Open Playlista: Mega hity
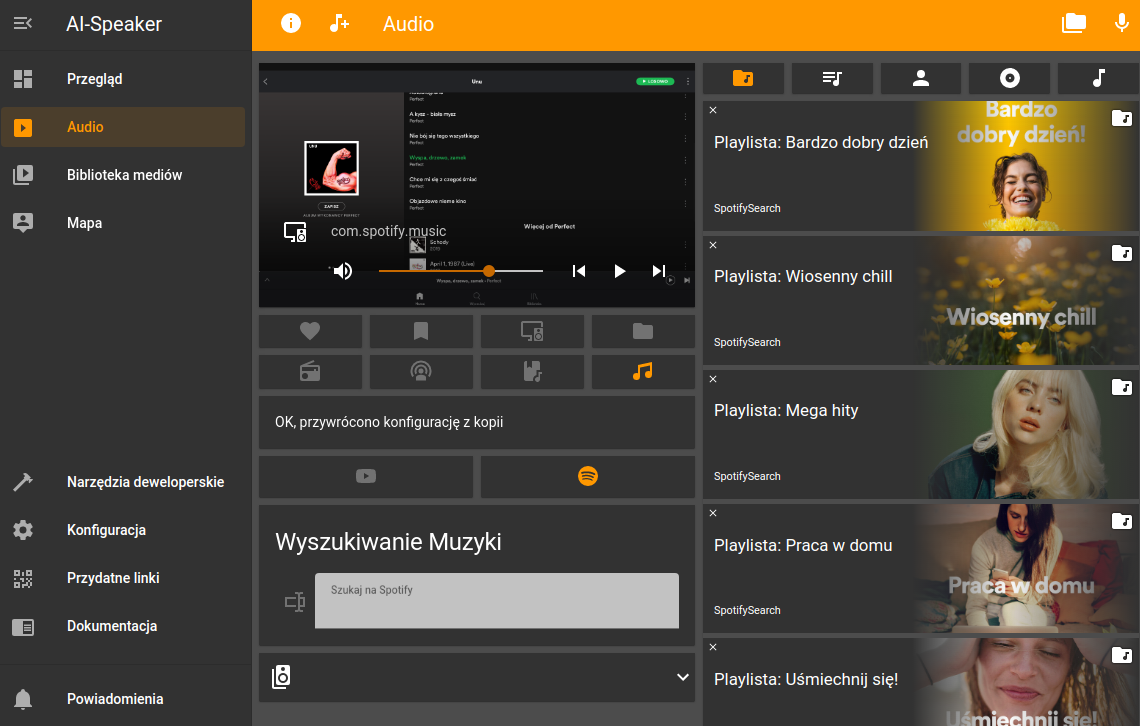Viewport: 1140px width, 726px height. pyautogui.click(x=786, y=411)
